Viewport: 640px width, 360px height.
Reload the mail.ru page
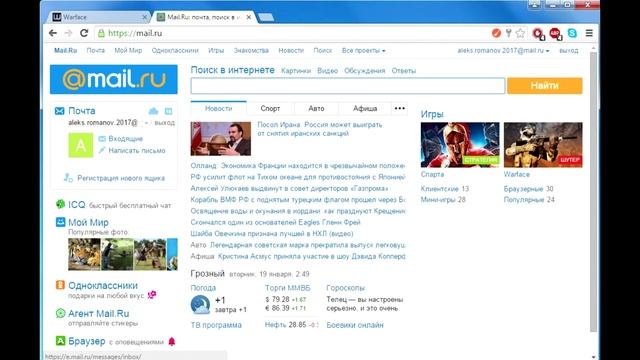84,33
